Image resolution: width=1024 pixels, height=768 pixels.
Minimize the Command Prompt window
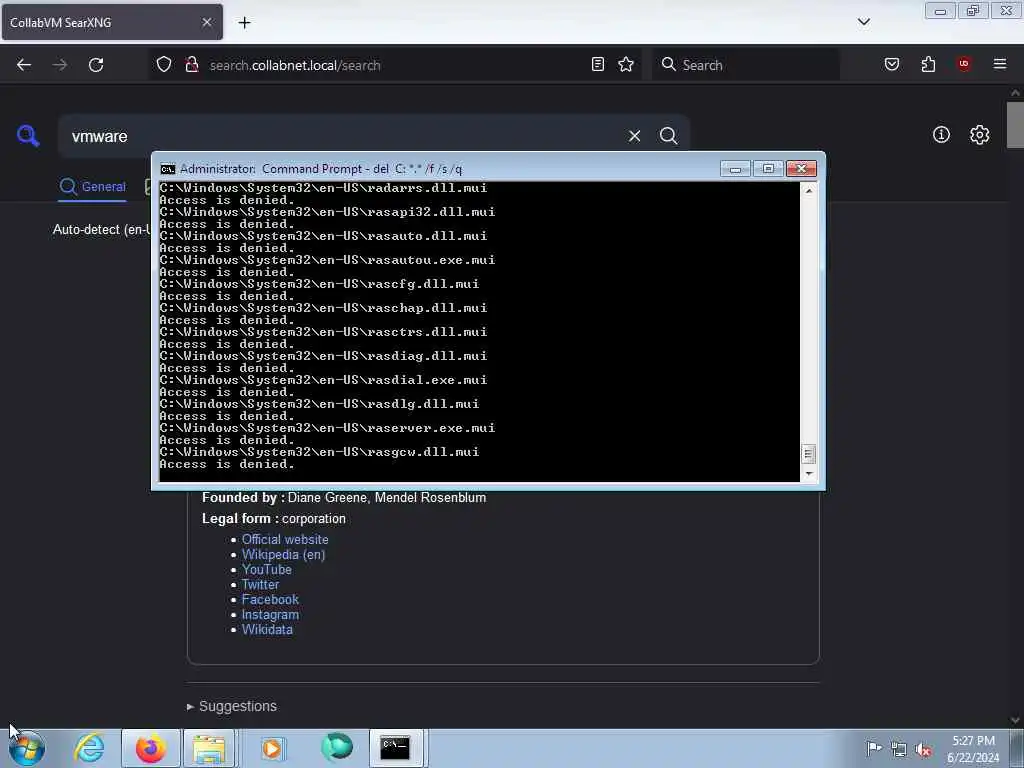735,169
